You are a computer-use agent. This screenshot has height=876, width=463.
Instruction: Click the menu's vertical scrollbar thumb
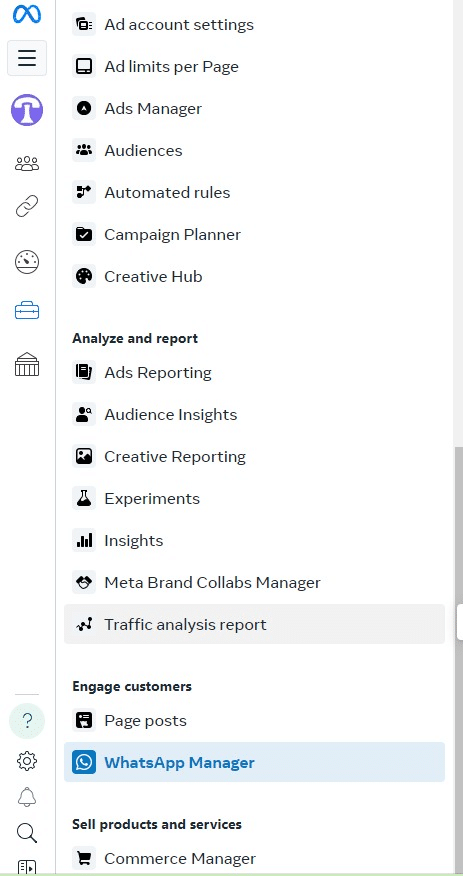(459, 659)
